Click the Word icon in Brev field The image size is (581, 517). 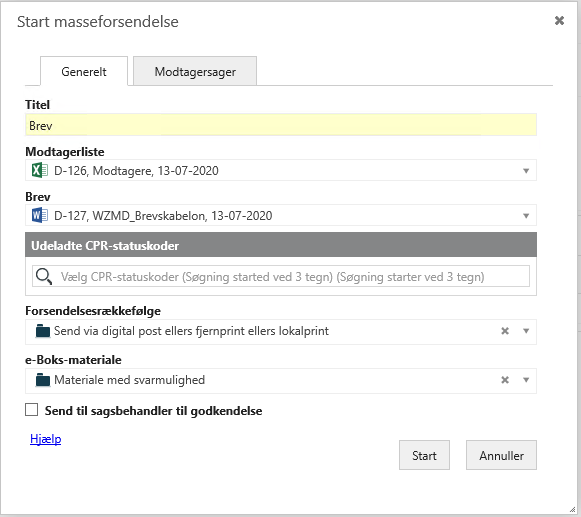[x=40, y=215]
